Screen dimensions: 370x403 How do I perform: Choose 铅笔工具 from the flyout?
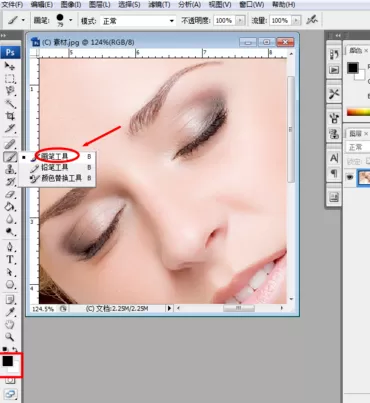[x=57, y=167]
